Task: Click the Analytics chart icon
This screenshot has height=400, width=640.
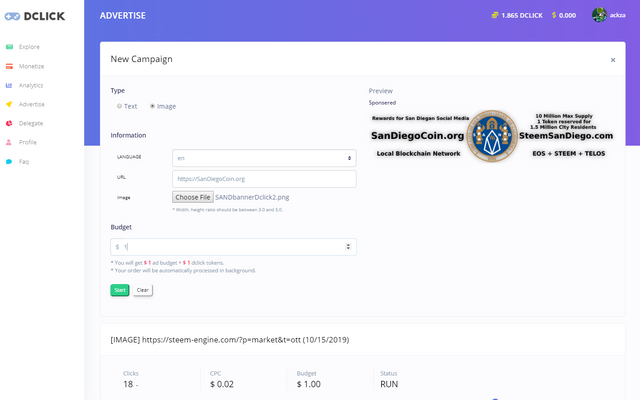Action: [9, 85]
